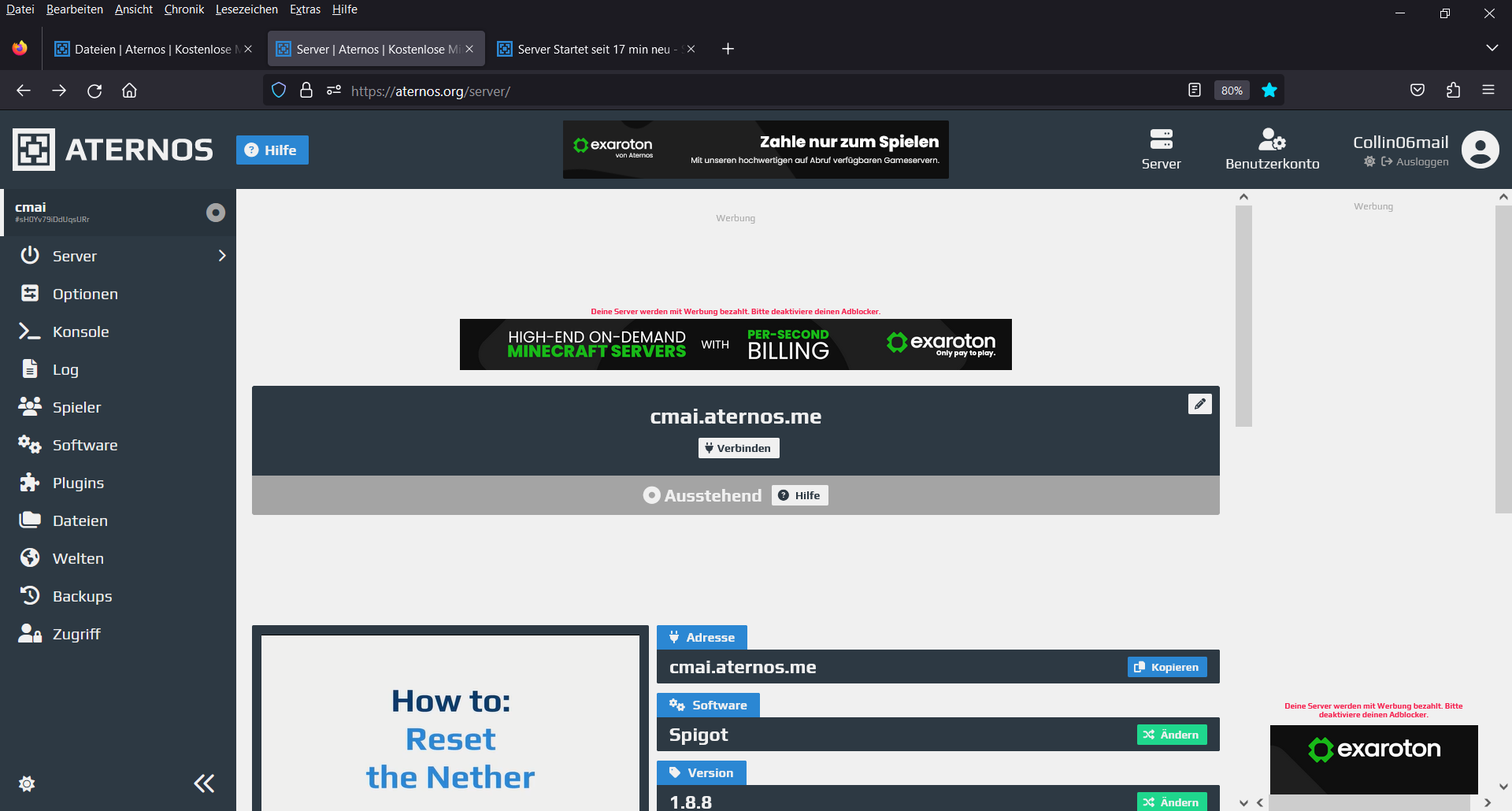Click the main content vertical scrollbar
Viewport: 1512px width, 811px height.
tap(1243, 315)
